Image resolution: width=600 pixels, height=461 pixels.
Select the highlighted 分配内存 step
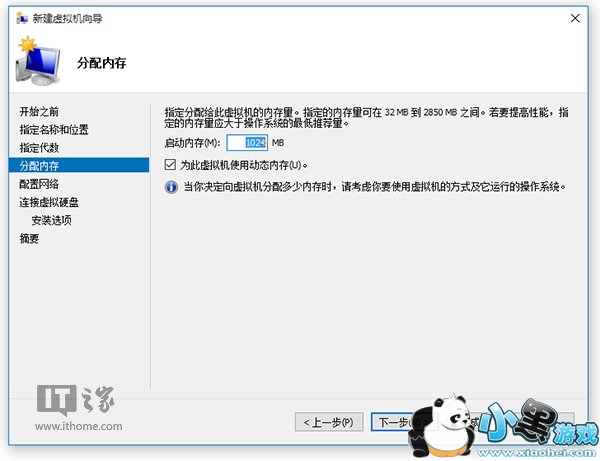click(x=79, y=165)
